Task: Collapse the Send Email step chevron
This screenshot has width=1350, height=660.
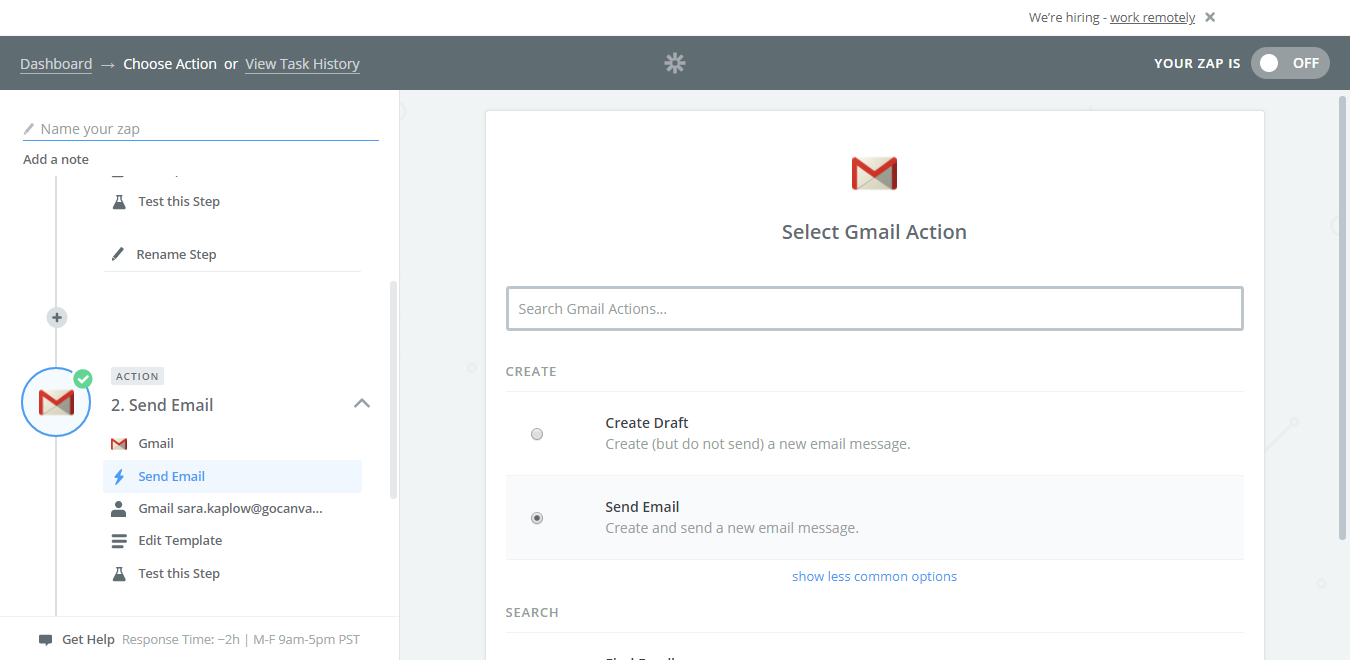Action: (362, 404)
